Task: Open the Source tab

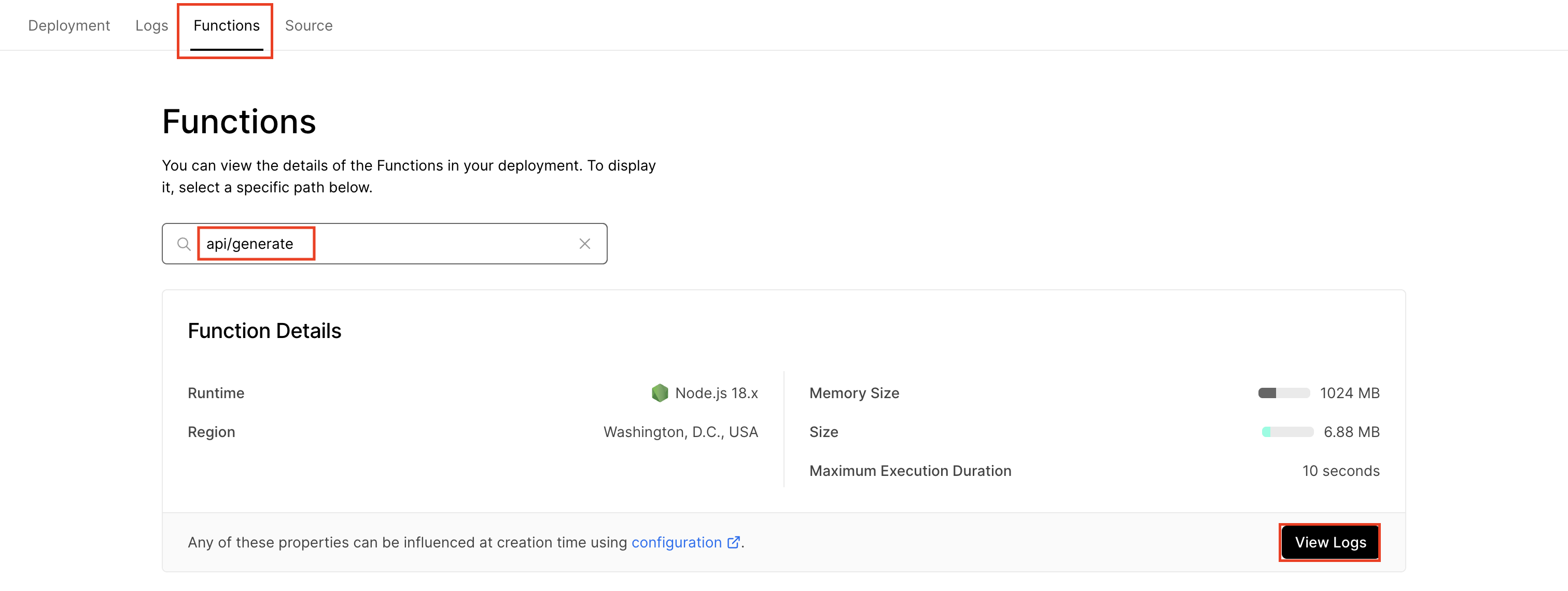Action: 309,25
